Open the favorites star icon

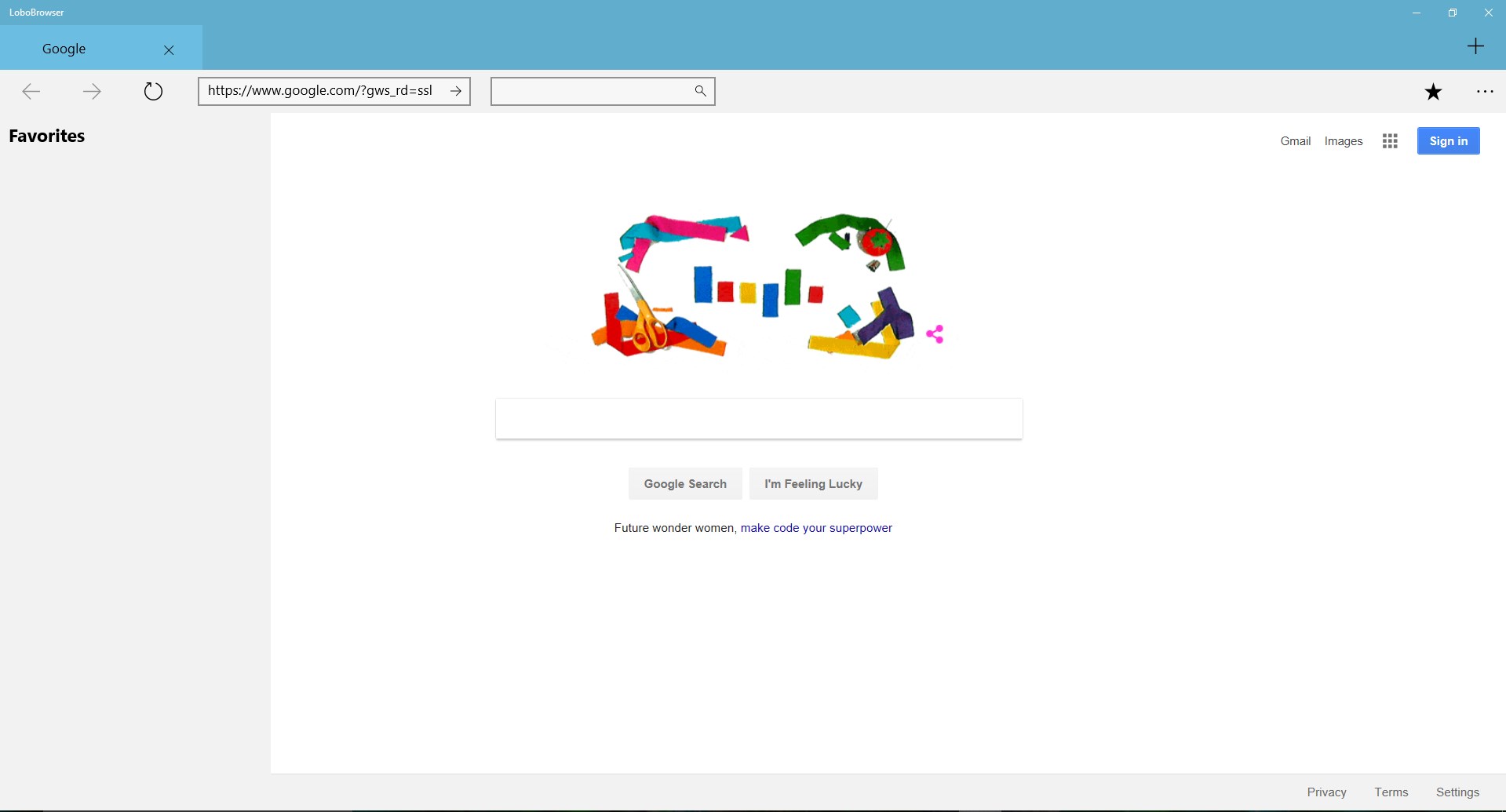(1433, 92)
